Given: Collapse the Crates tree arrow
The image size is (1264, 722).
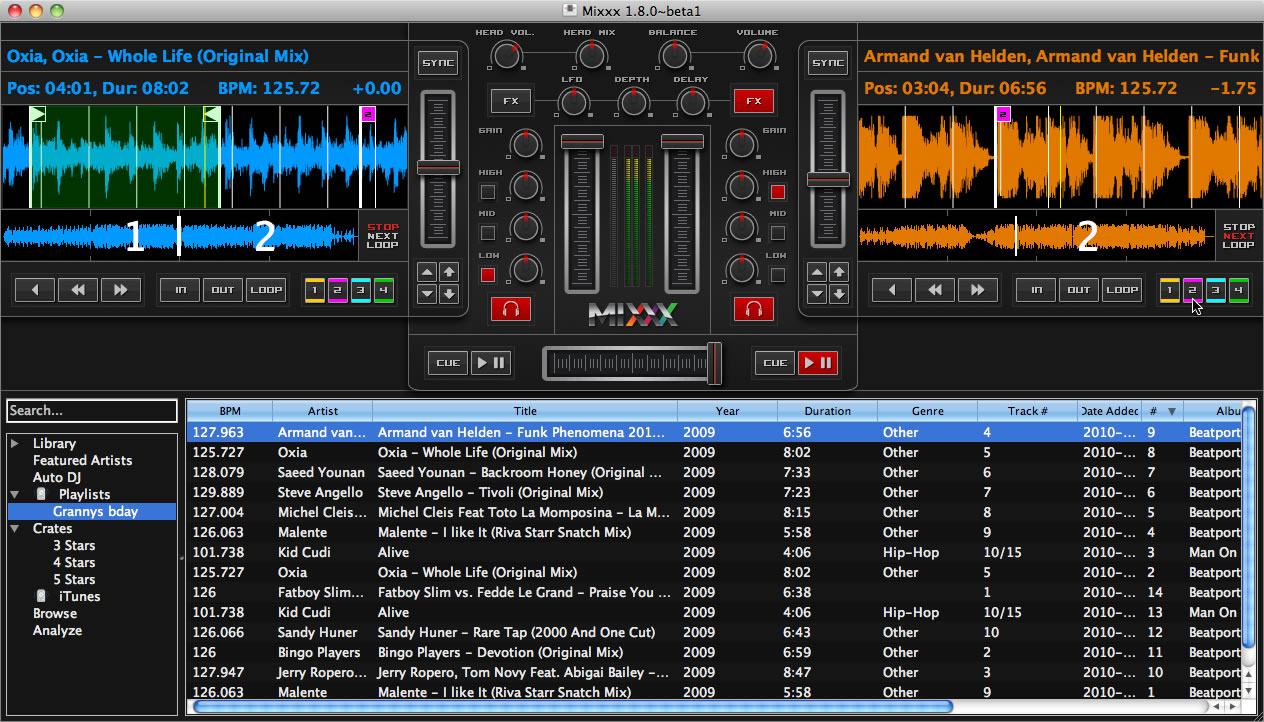Looking at the screenshot, I should [15, 528].
